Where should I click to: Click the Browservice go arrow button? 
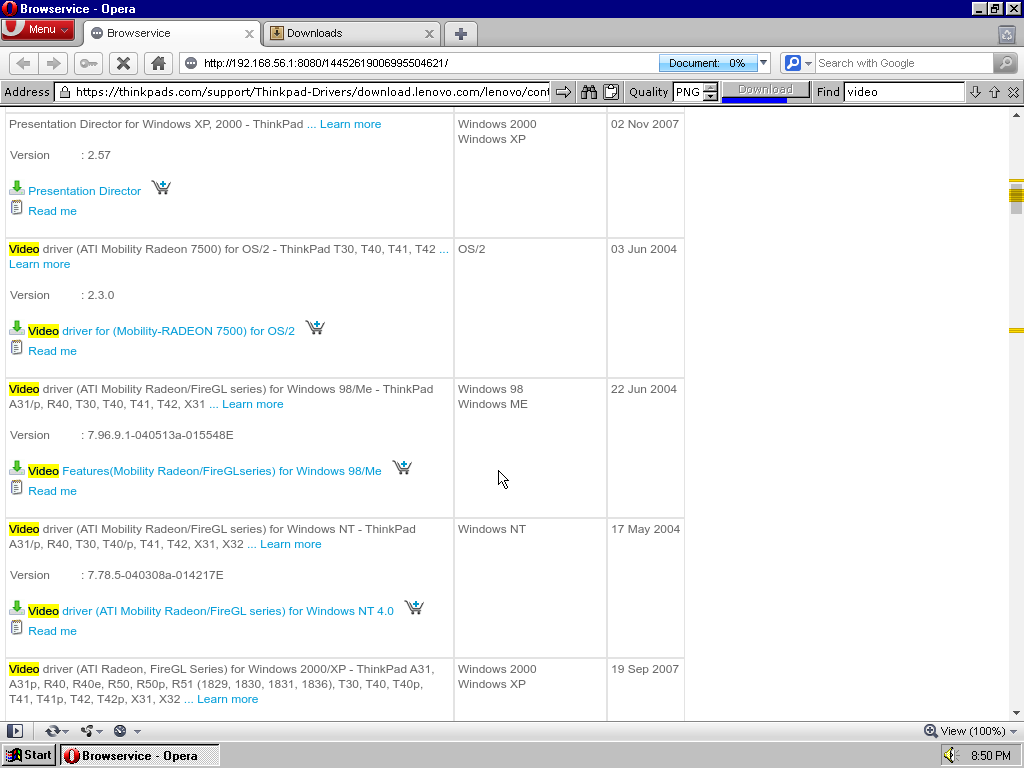(564, 92)
